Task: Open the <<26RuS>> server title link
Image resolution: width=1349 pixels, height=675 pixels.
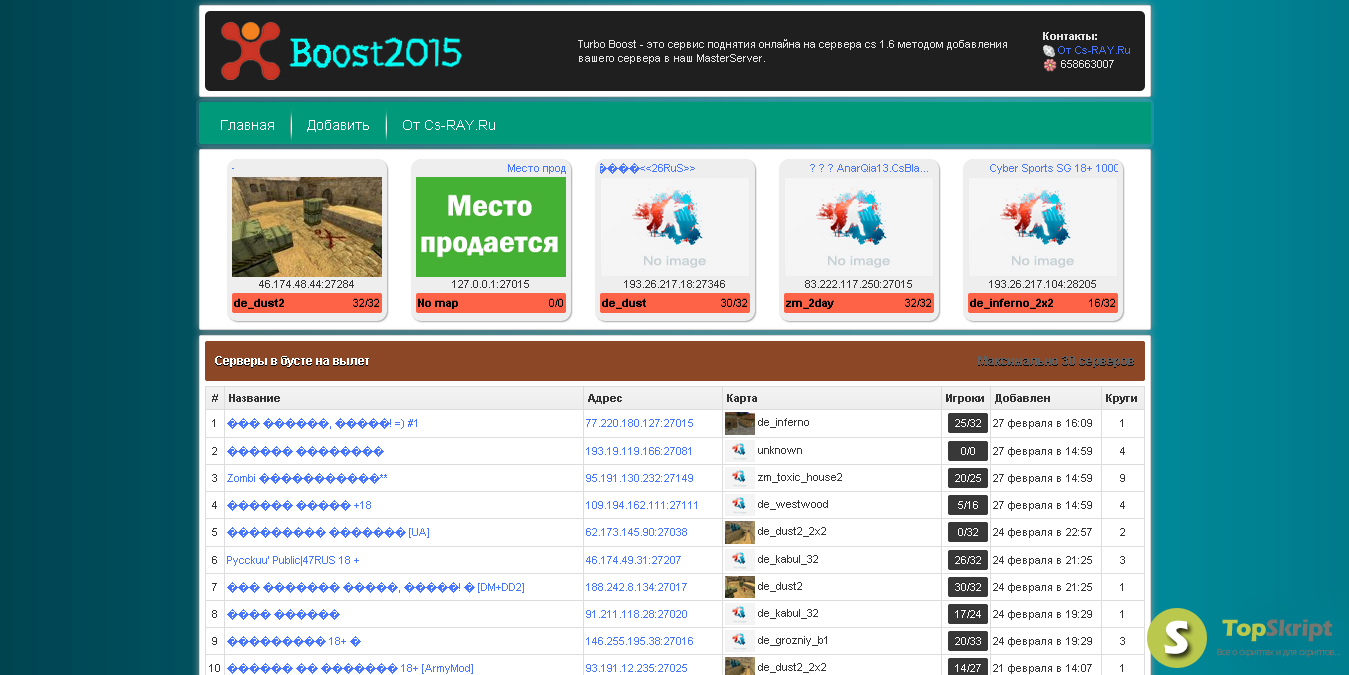Action: pyautogui.click(x=648, y=168)
